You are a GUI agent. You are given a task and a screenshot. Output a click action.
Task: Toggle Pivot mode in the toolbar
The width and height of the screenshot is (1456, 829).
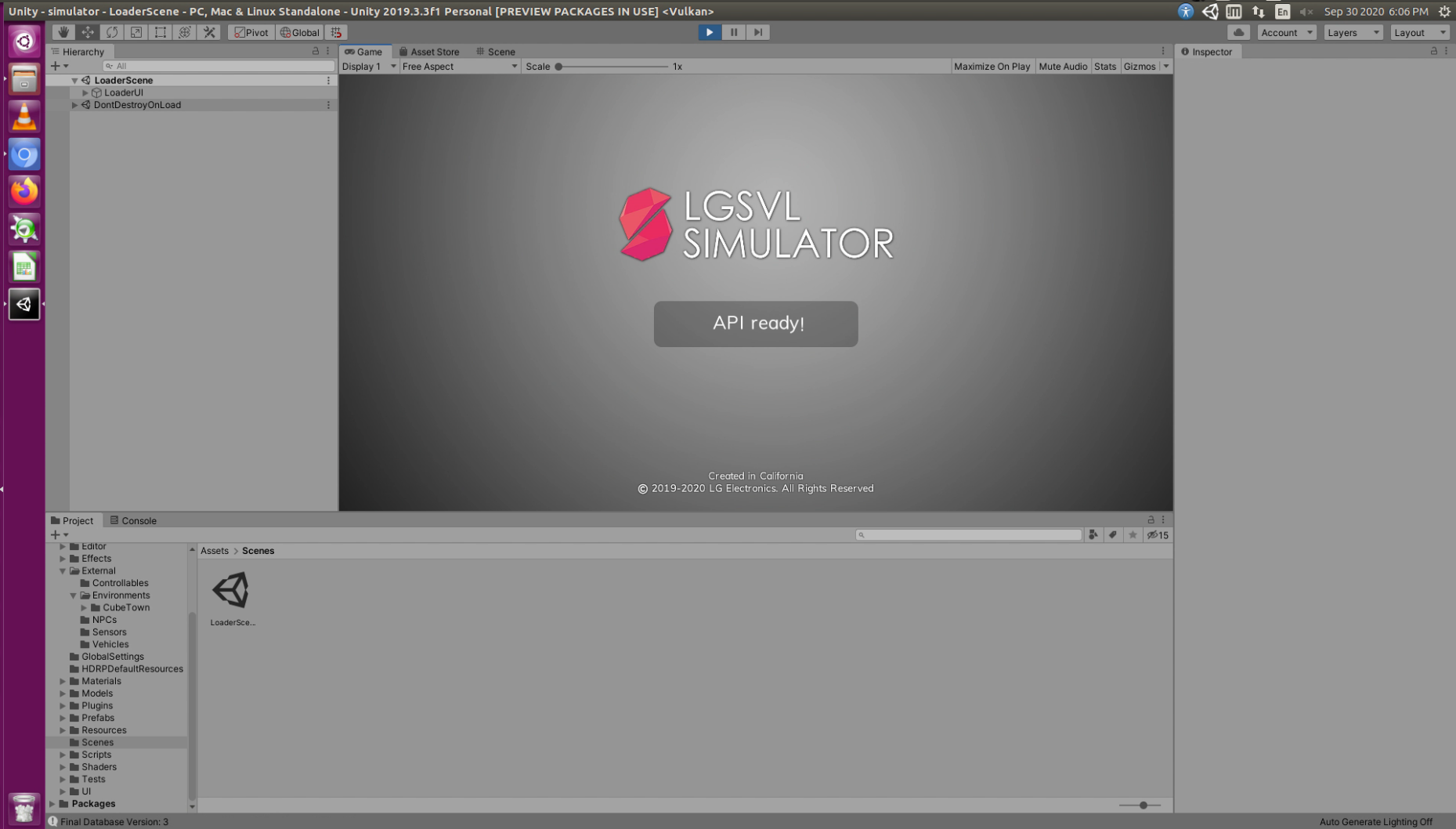pos(250,32)
